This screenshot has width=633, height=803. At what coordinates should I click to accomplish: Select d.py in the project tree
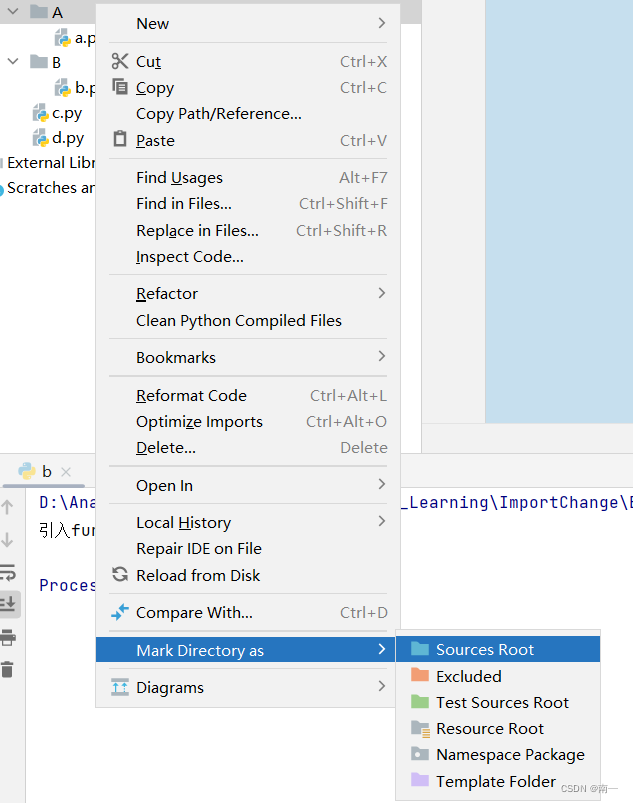coord(68,138)
